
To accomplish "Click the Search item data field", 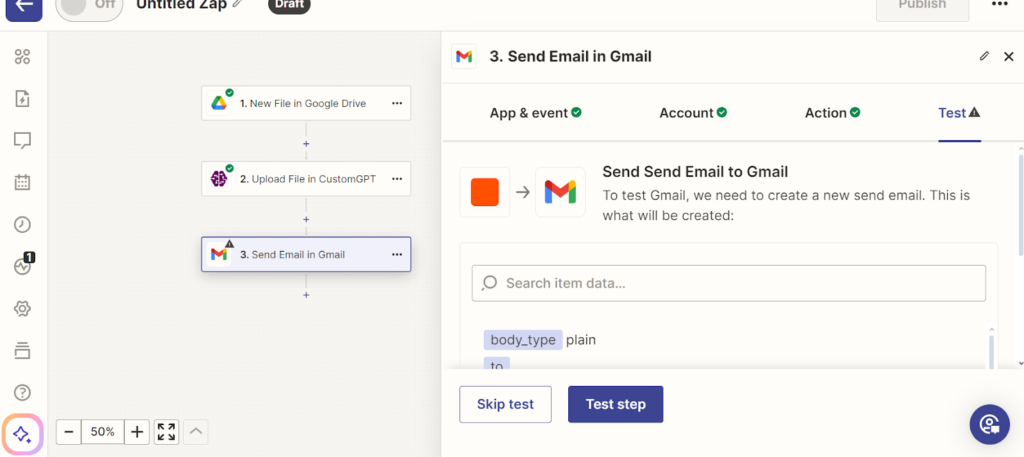I will click(728, 283).
